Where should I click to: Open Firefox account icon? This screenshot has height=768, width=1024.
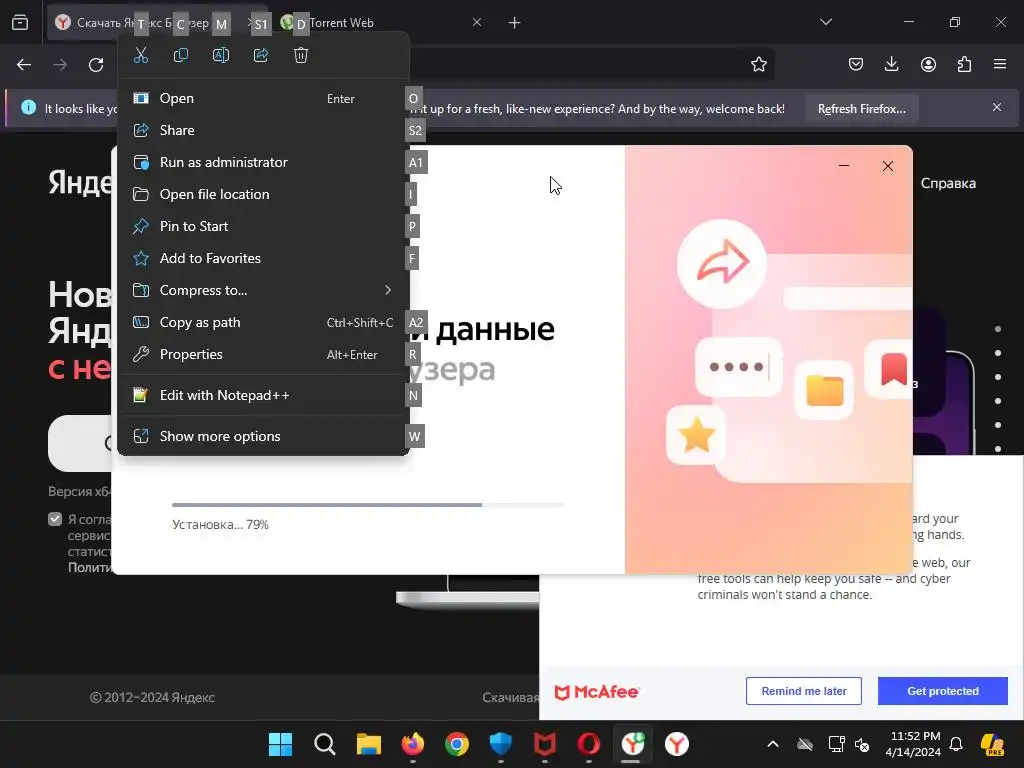pyautogui.click(x=928, y=64)
